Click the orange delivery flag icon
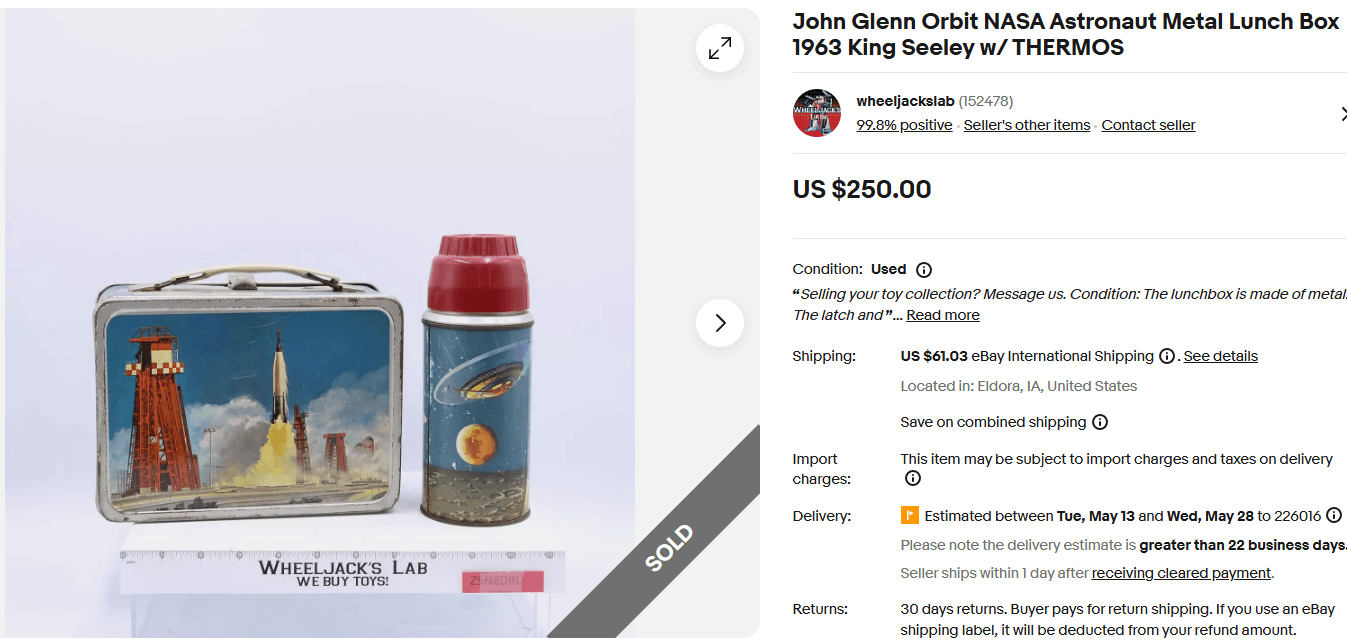 coord(909,516)
